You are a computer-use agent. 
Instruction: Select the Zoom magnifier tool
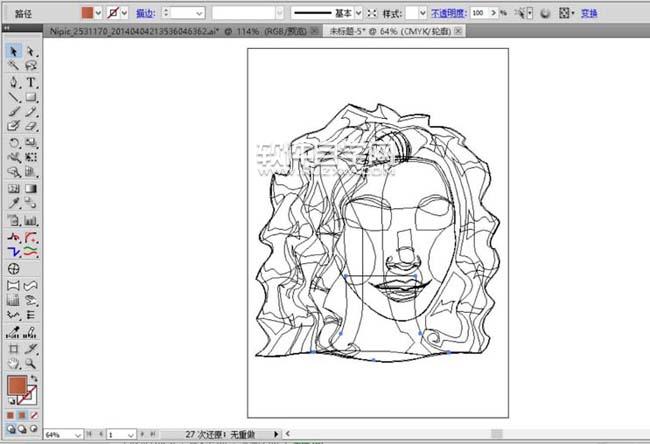[31, 362]
